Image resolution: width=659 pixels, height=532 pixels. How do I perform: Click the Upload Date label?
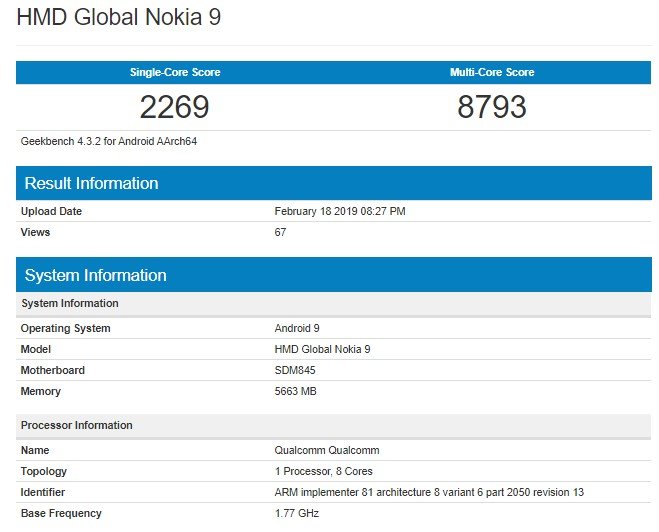(51, 211)
